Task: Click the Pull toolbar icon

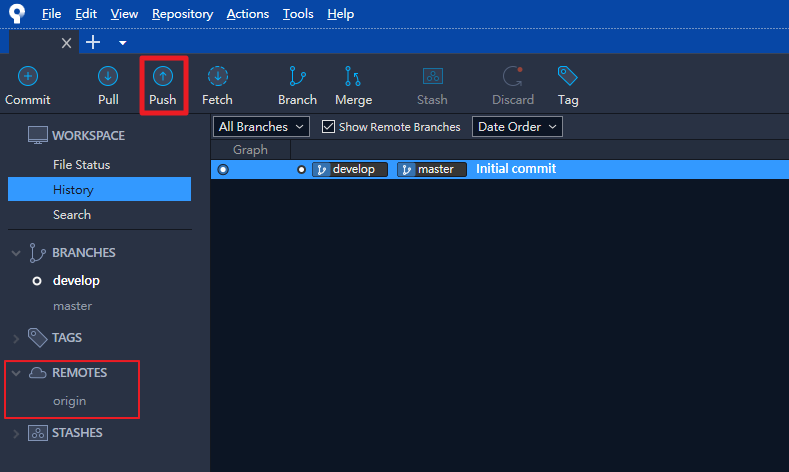Action: [x=108, y=77]
